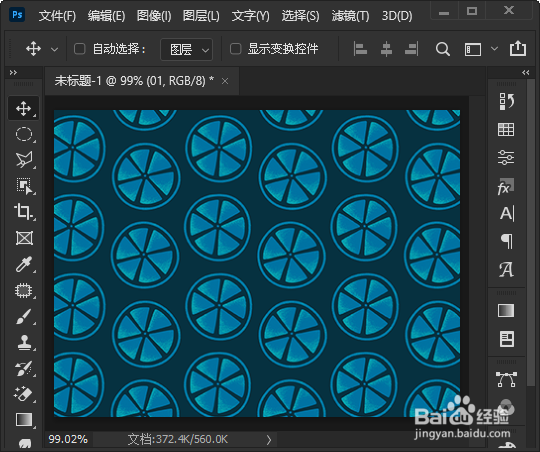Open the 图层(L) menu
Image resolution: width=540 pixels, height=452 pixels.
pyautogui.click(x=201, y=16)
